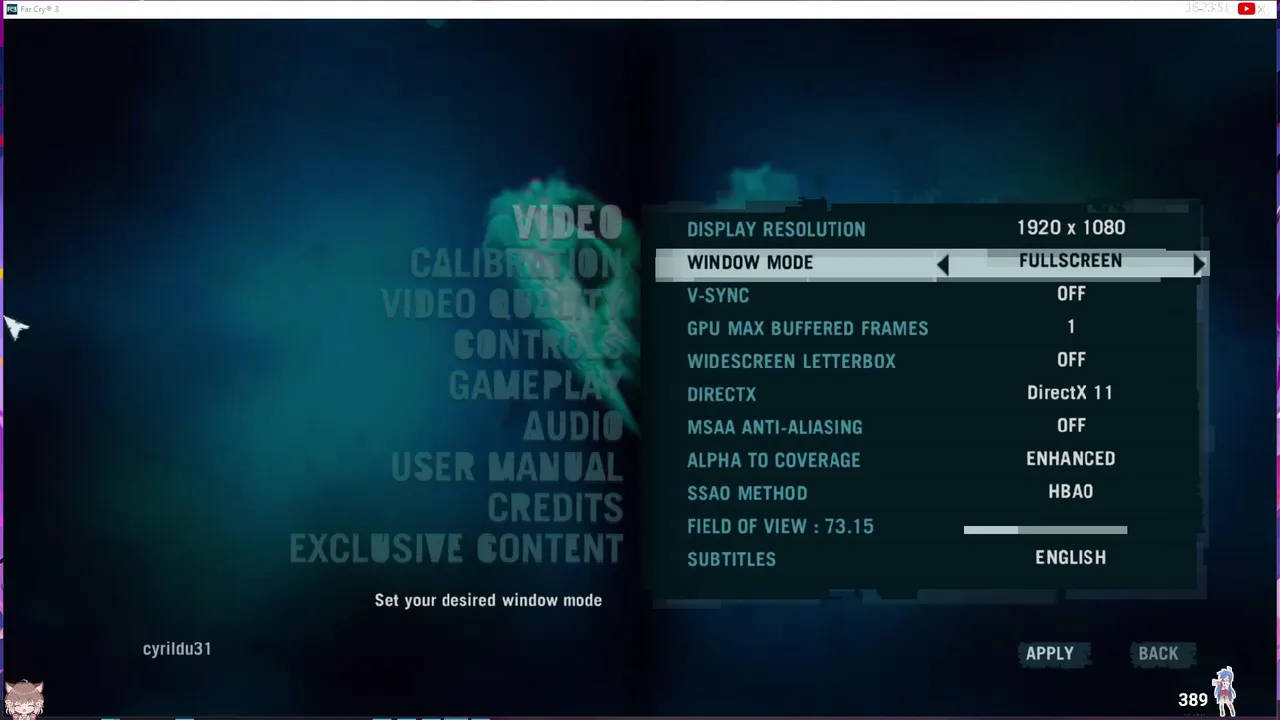The height and width of the screenshot is (720, 1280).
Task: Click the Far Cry 3 title bar icon
Action: pyautogui.click(x=11, y=9)
